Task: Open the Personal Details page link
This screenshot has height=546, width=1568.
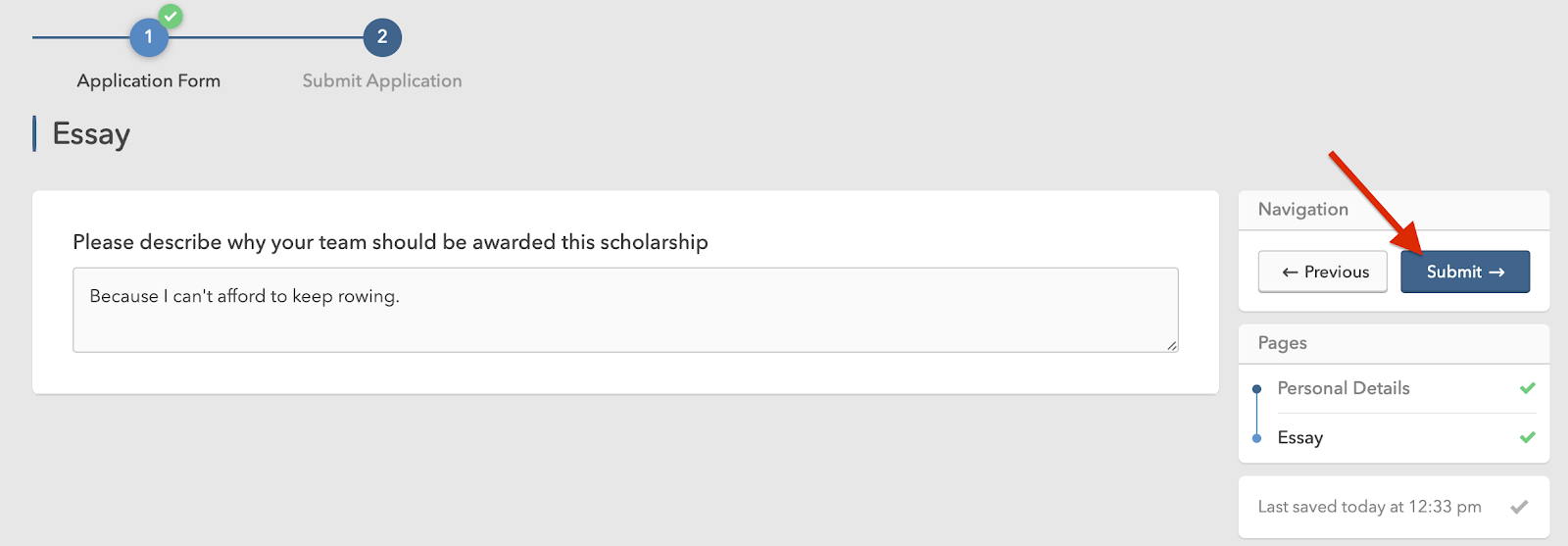Action: coord(1344,388)
